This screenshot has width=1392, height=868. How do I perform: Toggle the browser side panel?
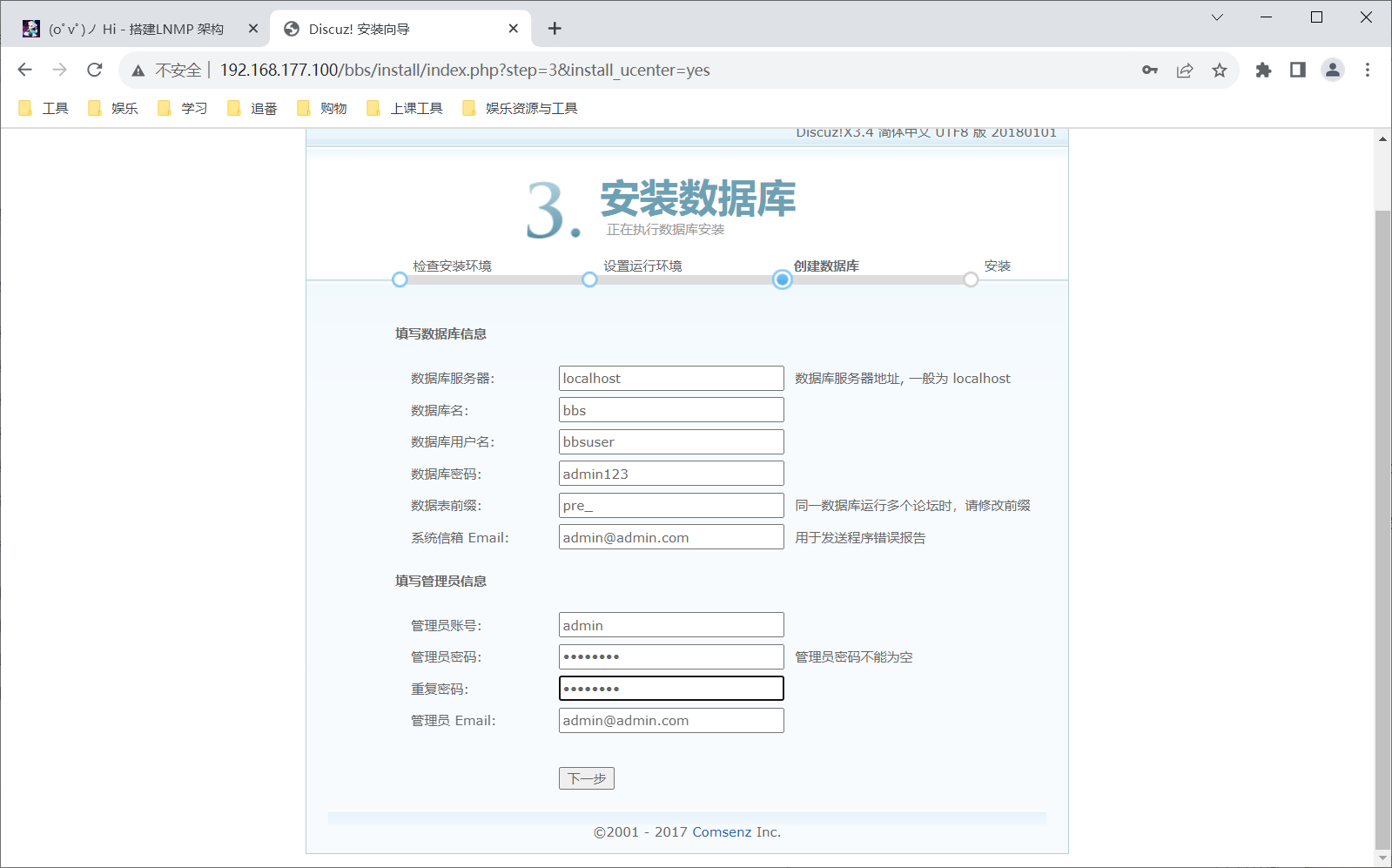click(x=1298, y=71)
